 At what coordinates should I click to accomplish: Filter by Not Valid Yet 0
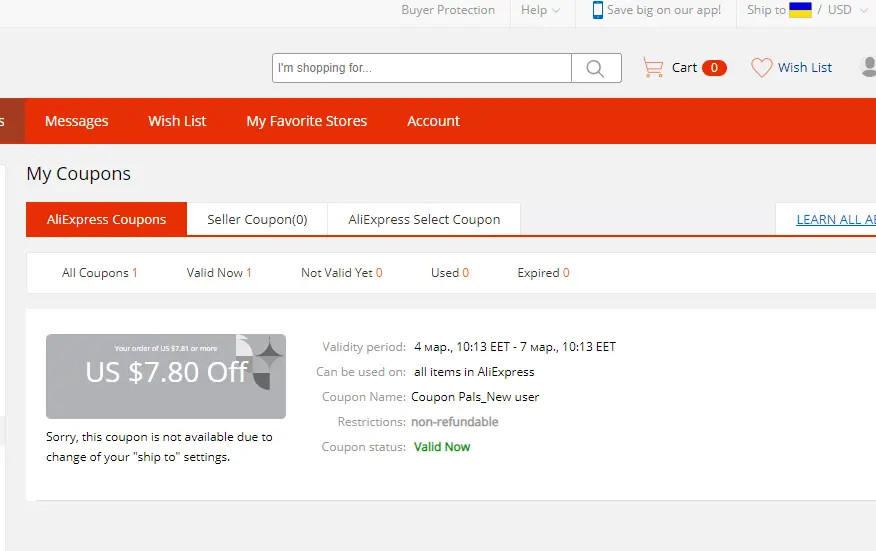tap(342, 273)
